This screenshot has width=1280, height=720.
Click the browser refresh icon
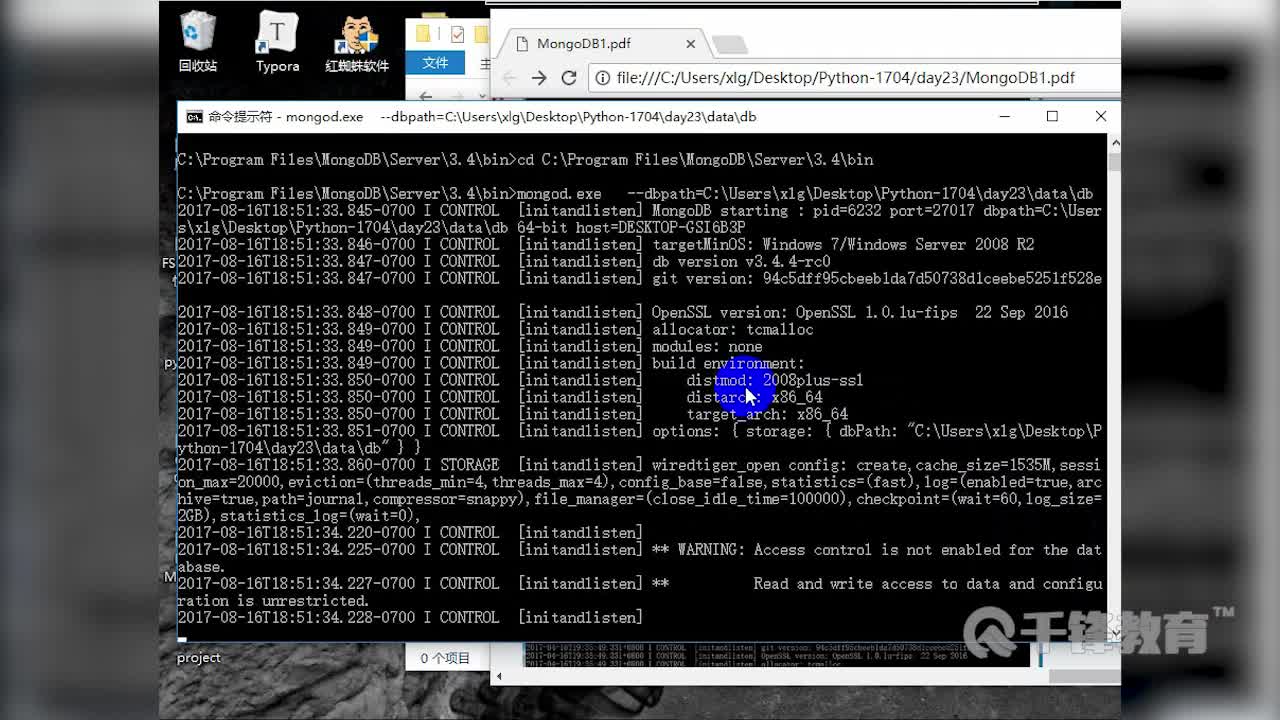569,77
